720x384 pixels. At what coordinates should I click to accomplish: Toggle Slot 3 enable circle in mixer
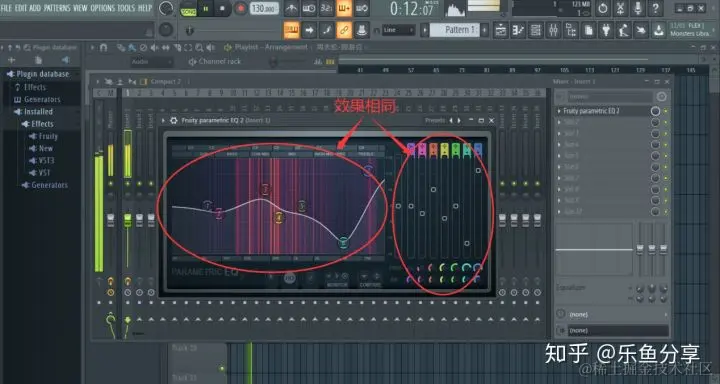[x=655, y=133]
